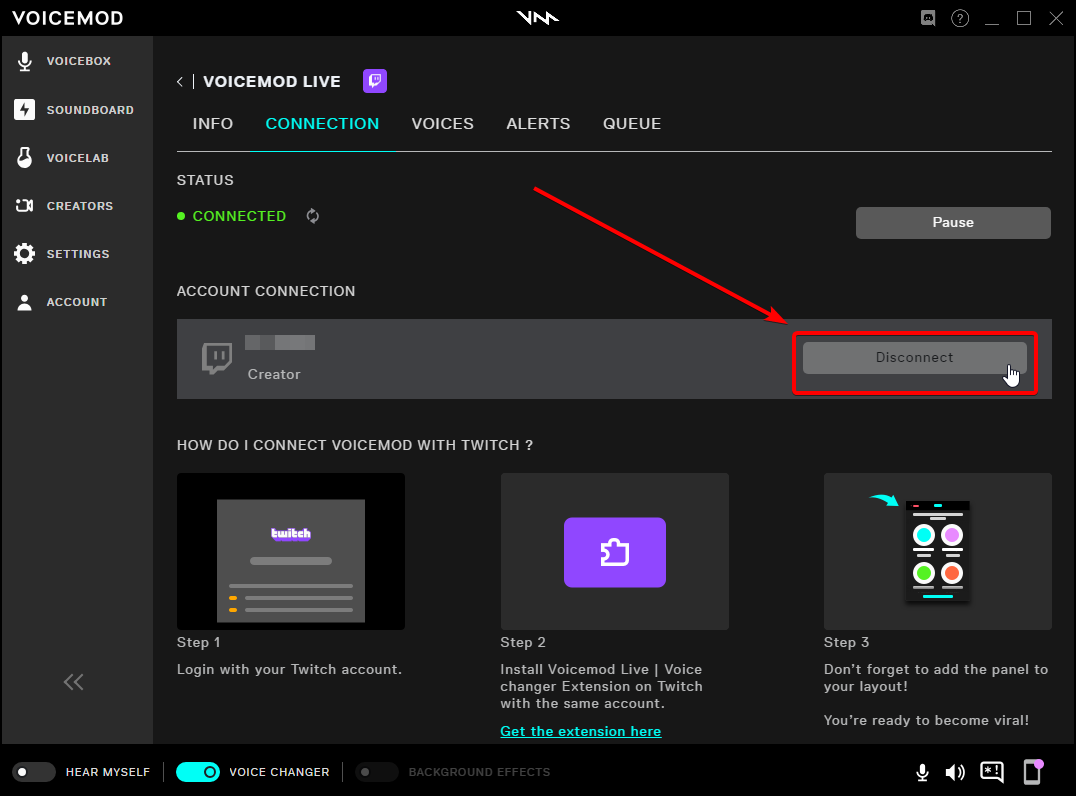This screenshot has width=1076, height=796.
Task: Click the 'ACCOUNT CONNECTION' heading
Action: tap(266, 291)
